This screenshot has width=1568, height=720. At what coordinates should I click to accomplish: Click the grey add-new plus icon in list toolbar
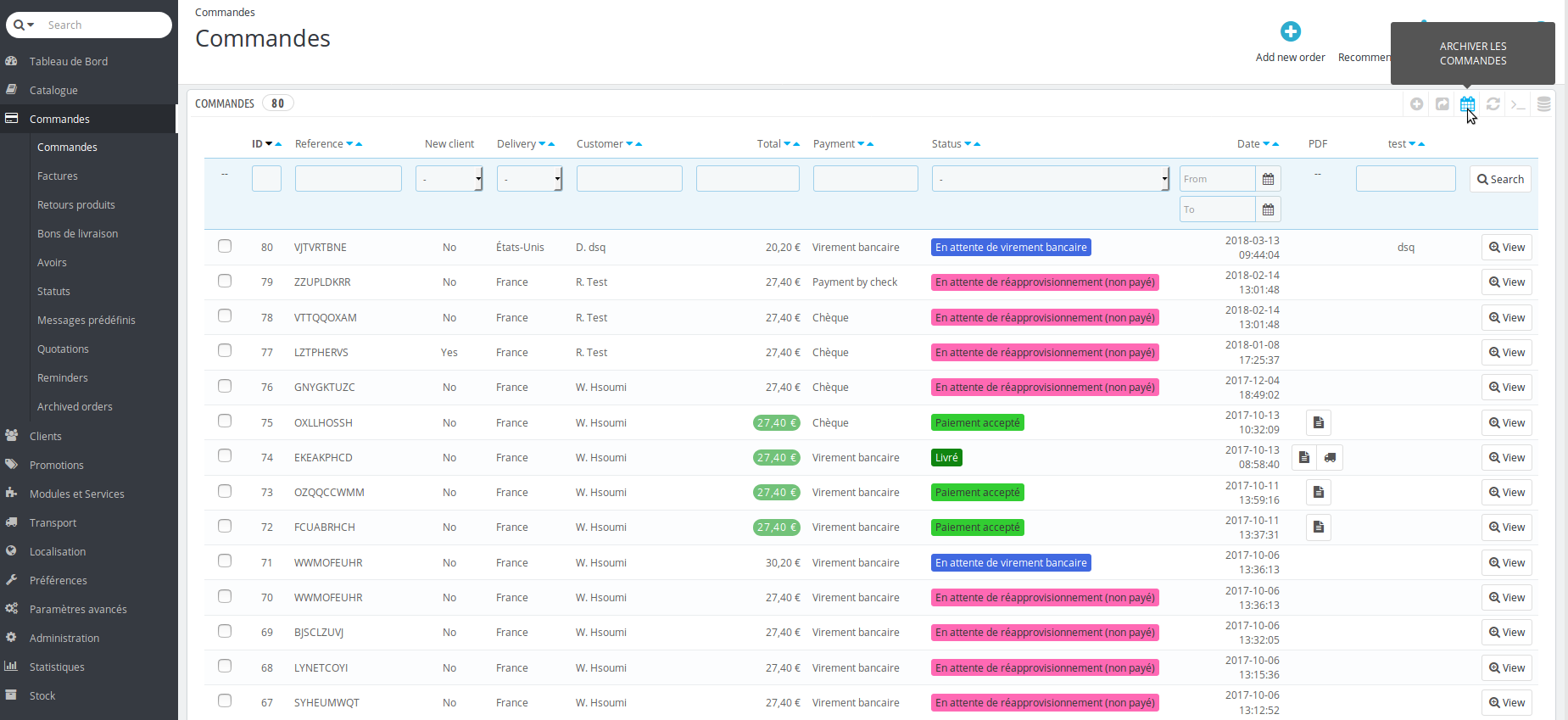[1417, 103]
